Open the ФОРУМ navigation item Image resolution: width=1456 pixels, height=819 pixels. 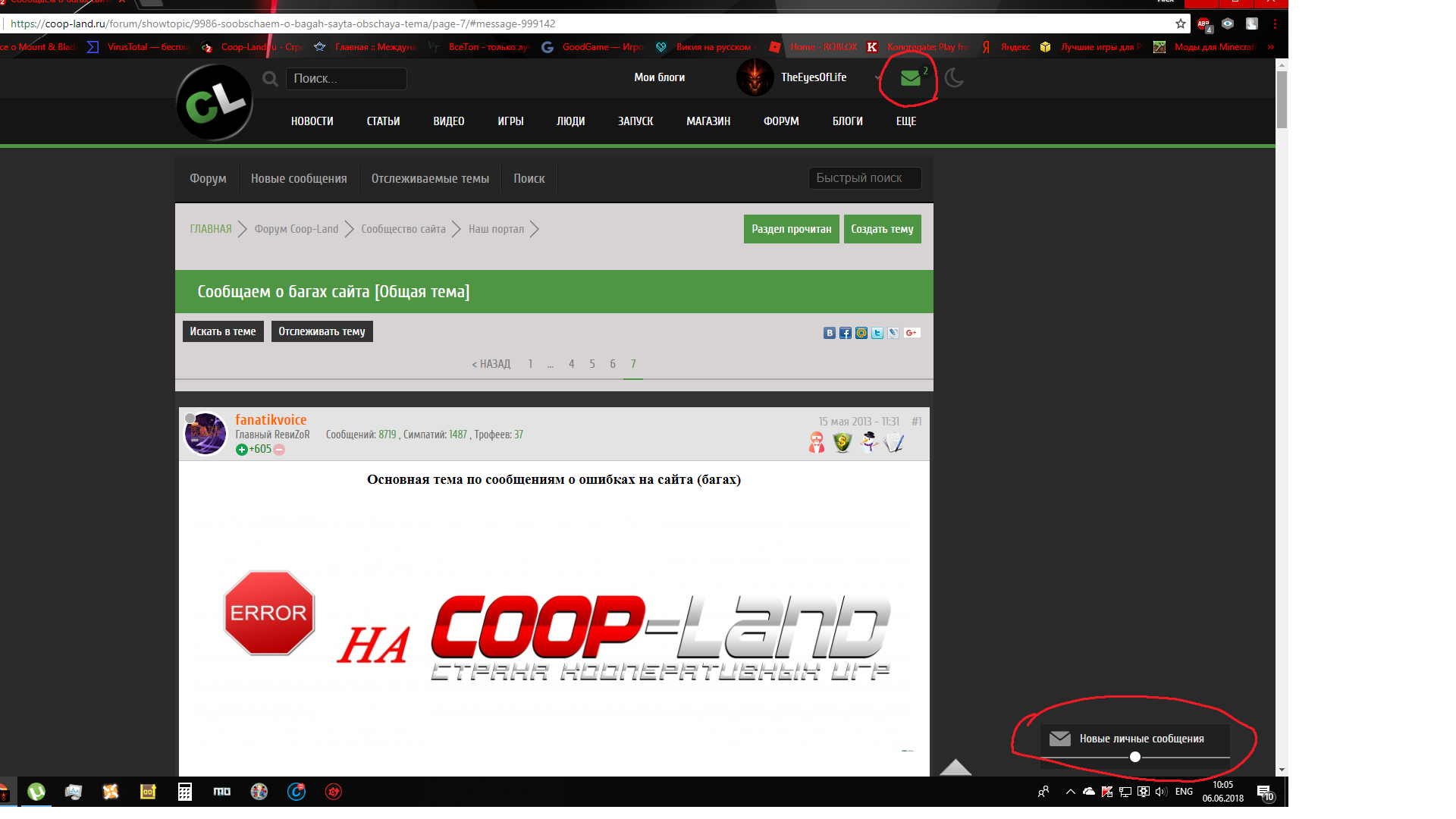click(x=781, y=121)
